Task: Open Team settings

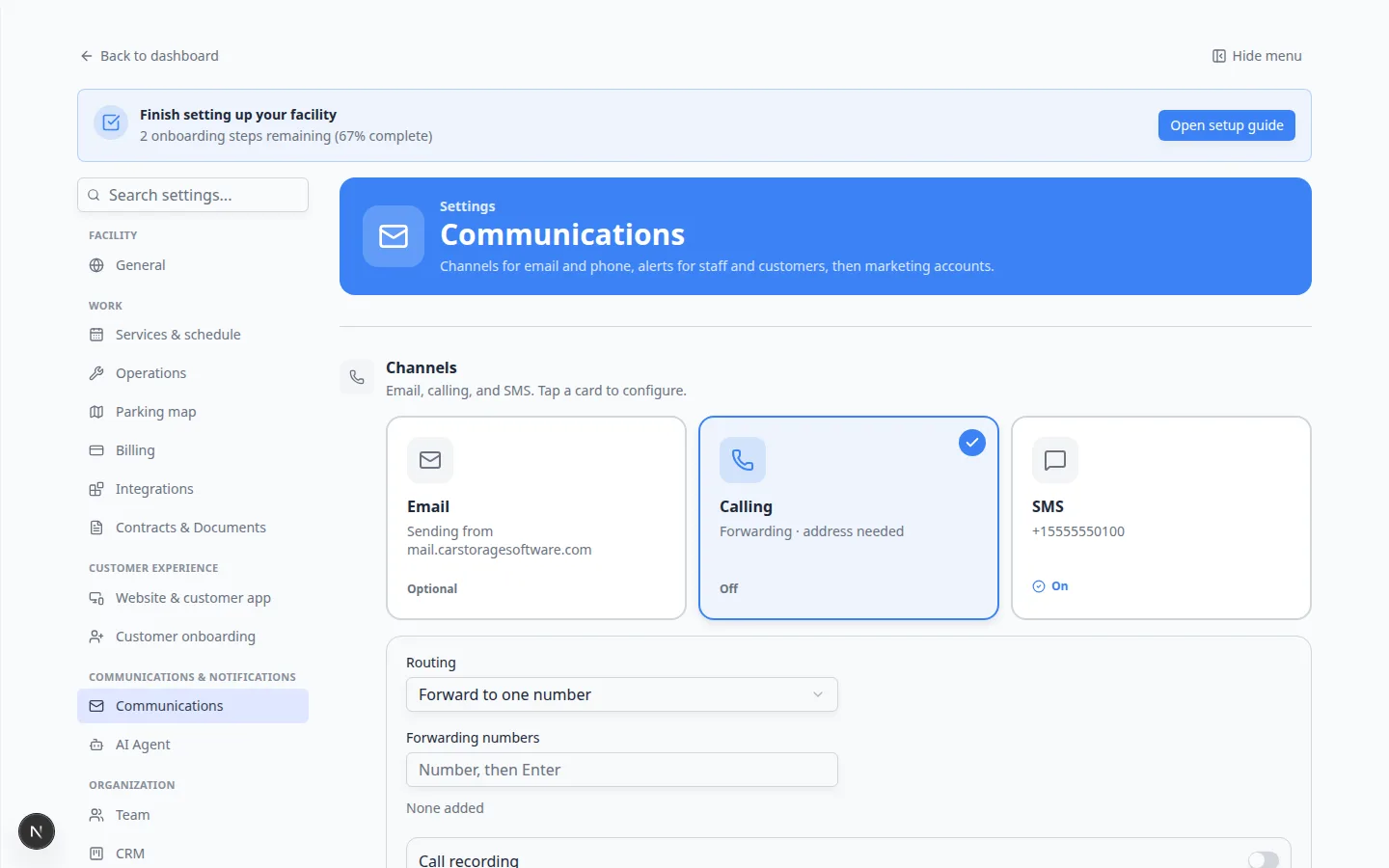Action: (x=193, y=815)
